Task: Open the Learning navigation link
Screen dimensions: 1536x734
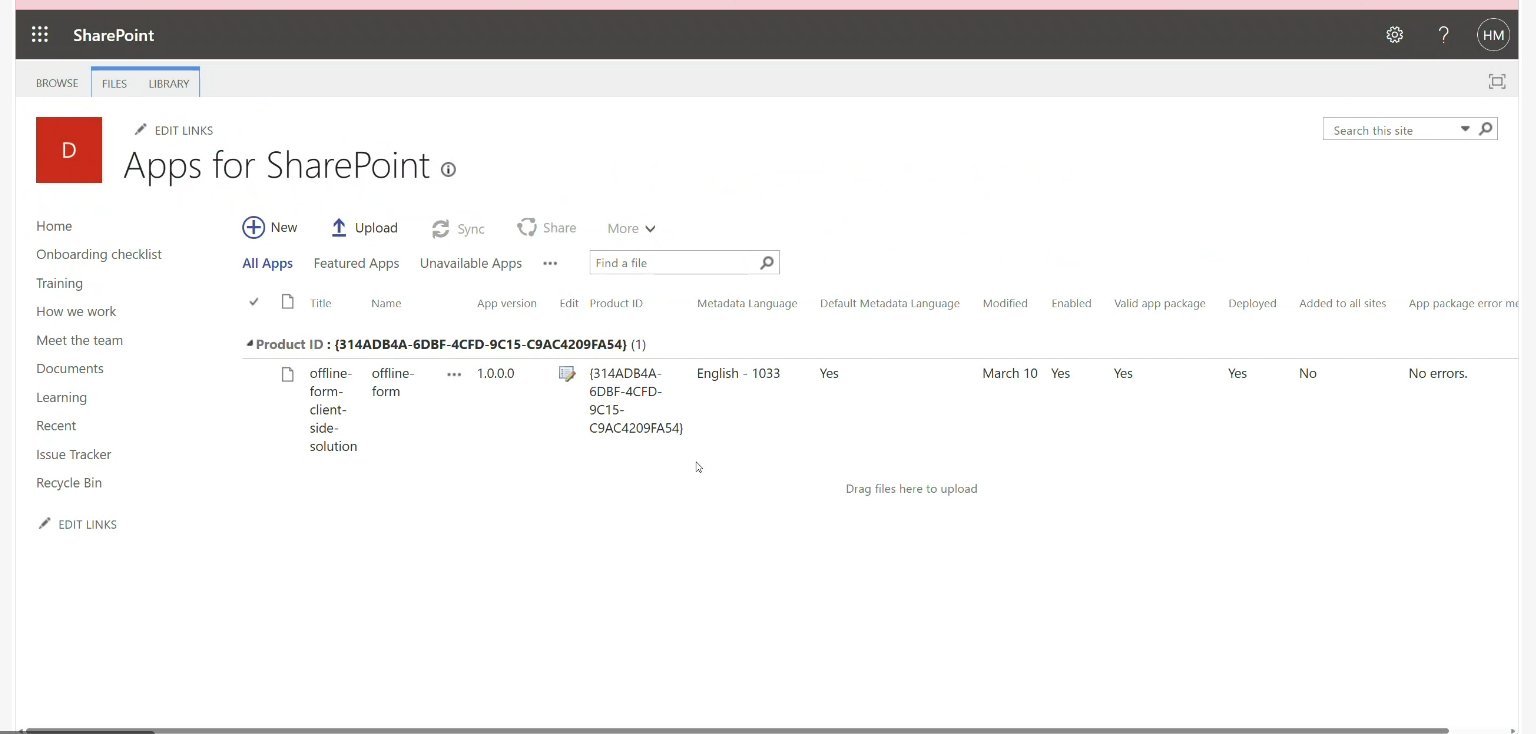Action: pyautogui.click(x=61, y=397)
